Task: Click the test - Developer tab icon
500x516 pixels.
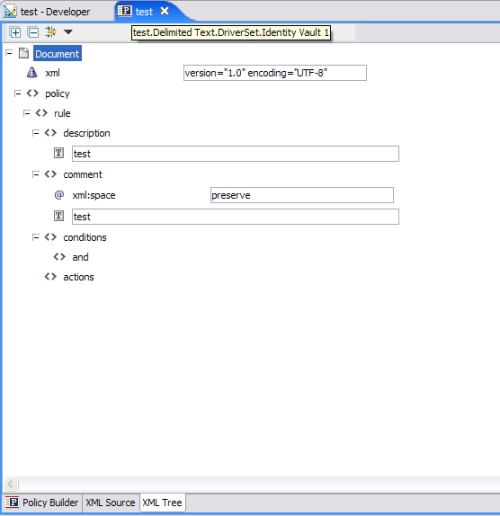Action: coord(10,12)
